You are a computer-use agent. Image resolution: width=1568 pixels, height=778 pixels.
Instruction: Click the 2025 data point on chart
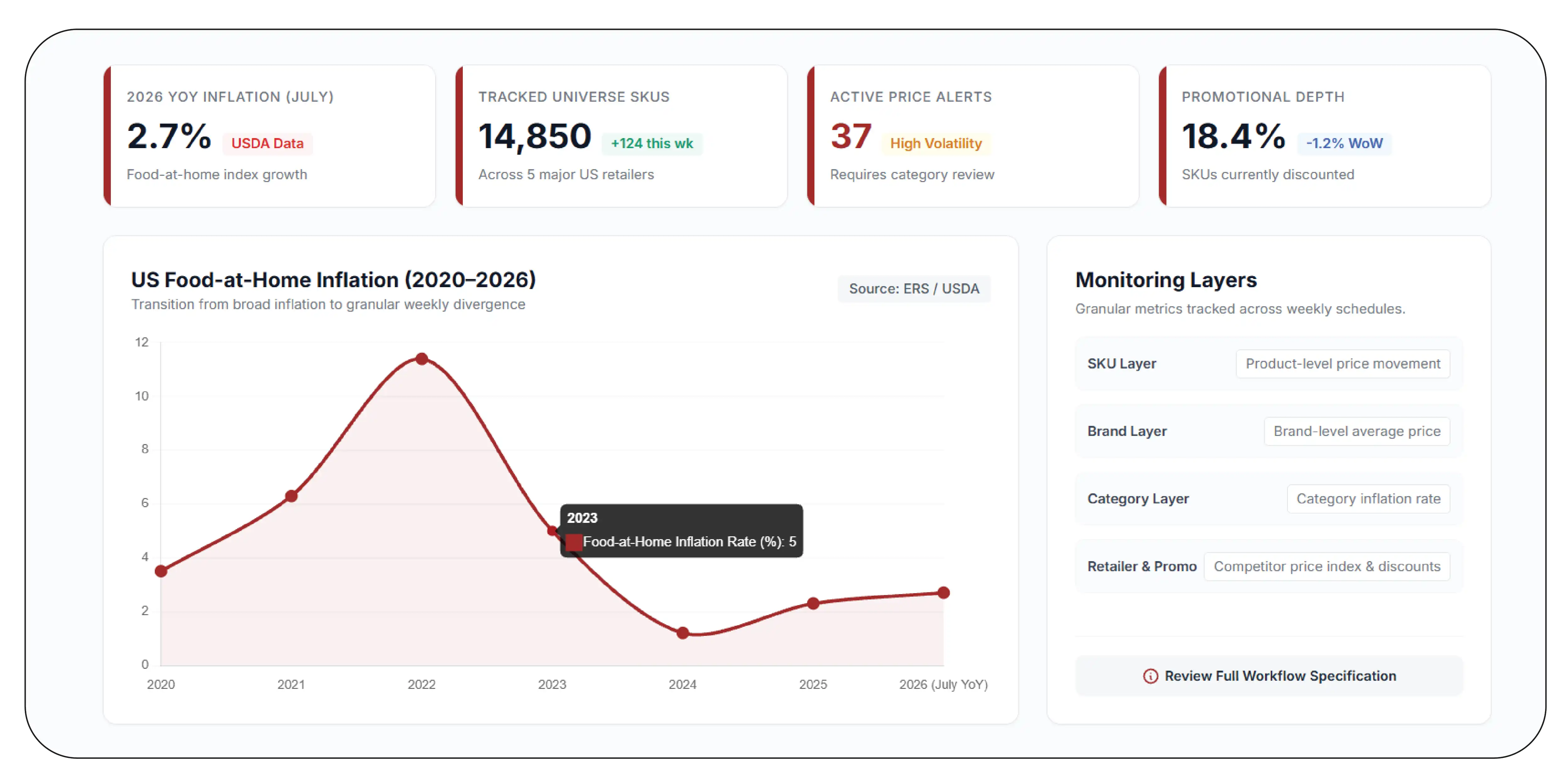[x=813, y=604]
